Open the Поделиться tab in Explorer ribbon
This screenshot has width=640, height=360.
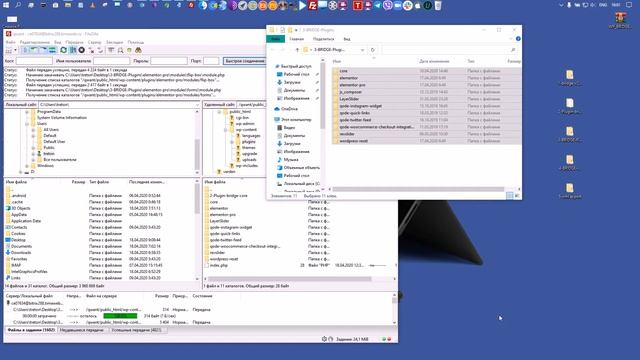tap(323, 39)
